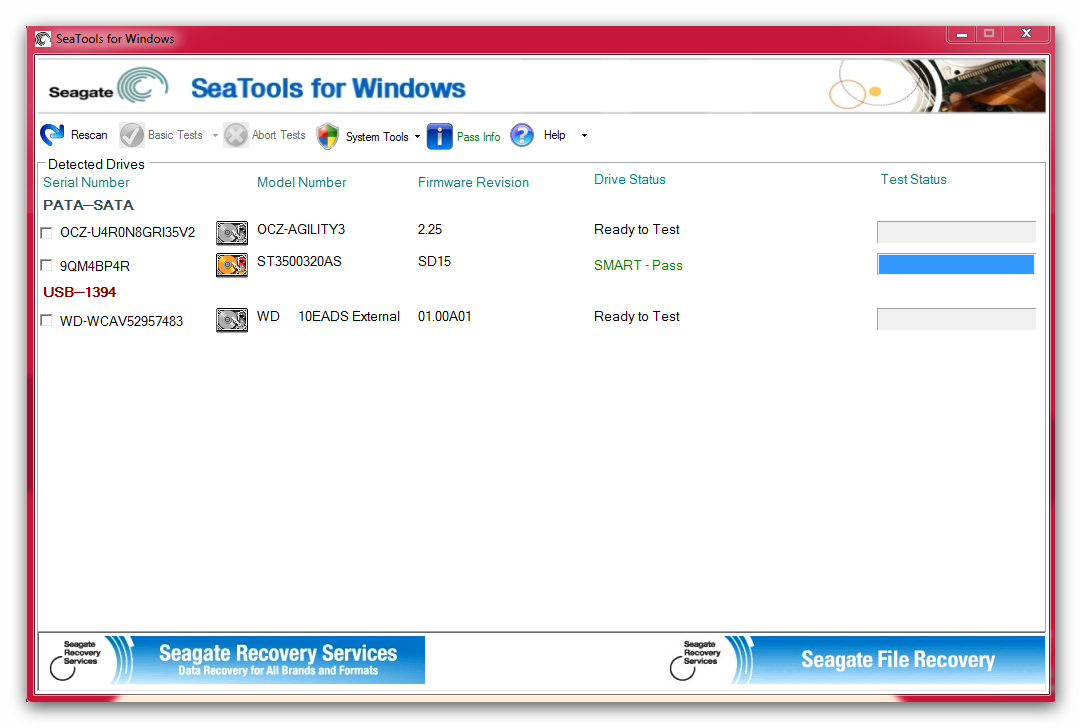The image size is (1081, 728).
Task: Click the PATA—SATA group heading
Action: pos(88,205)
